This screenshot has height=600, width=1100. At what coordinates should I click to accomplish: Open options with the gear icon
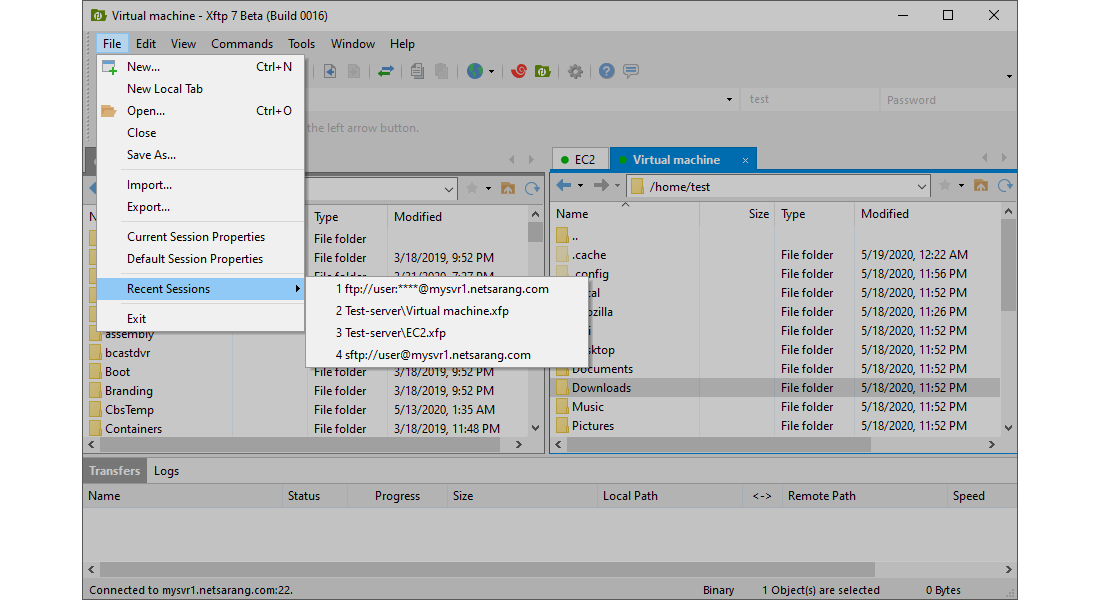tap(575, 71)
